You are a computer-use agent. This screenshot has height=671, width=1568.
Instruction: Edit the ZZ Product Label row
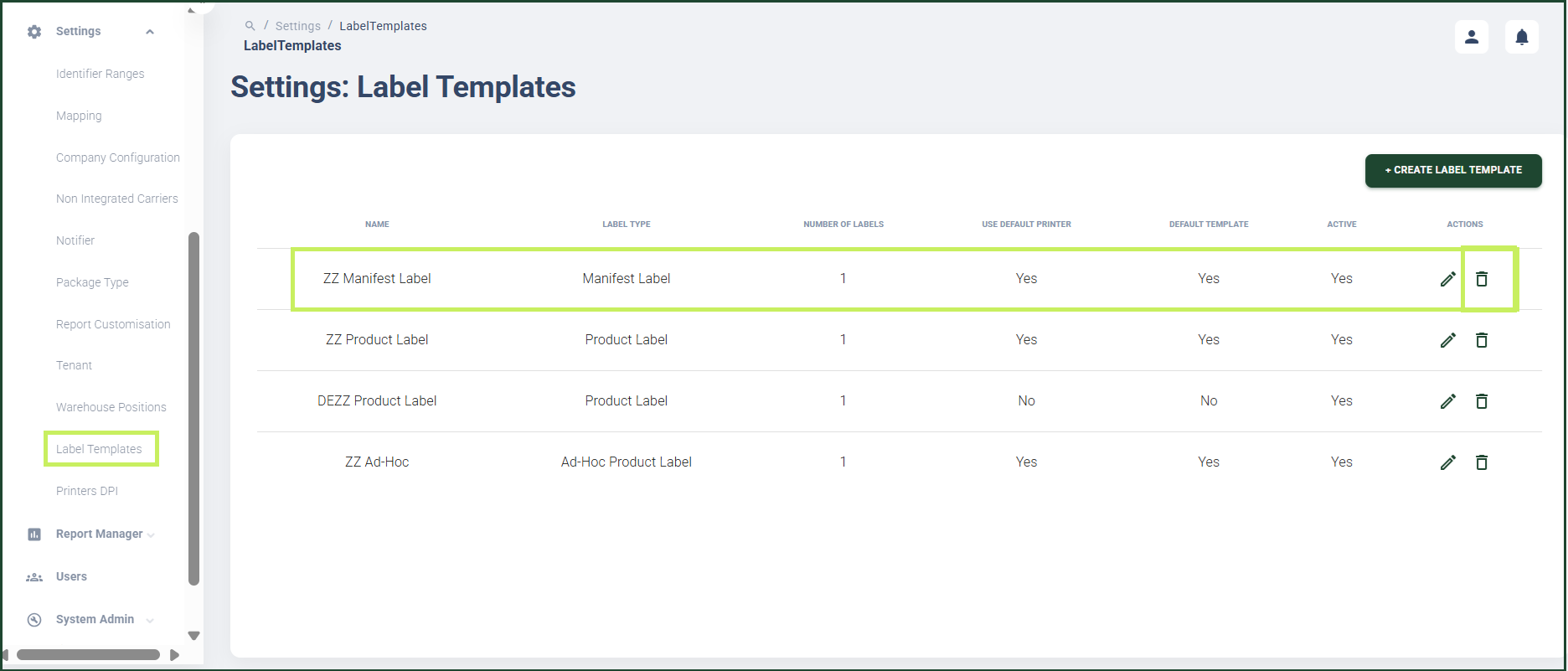tap(1447, 340)
